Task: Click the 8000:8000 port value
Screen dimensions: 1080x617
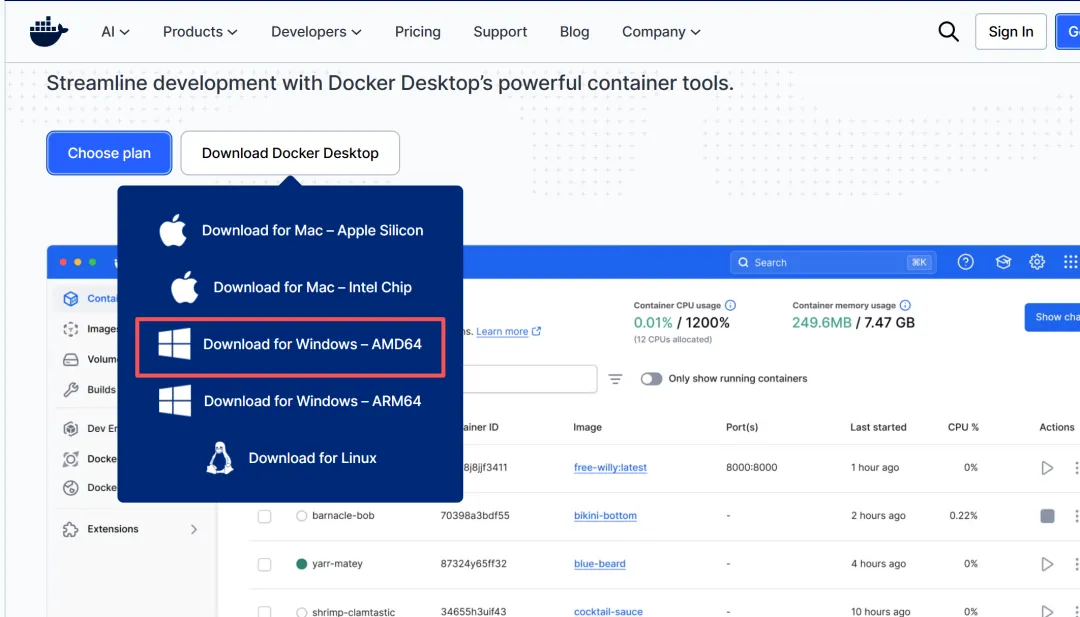Action: [751, 468]
